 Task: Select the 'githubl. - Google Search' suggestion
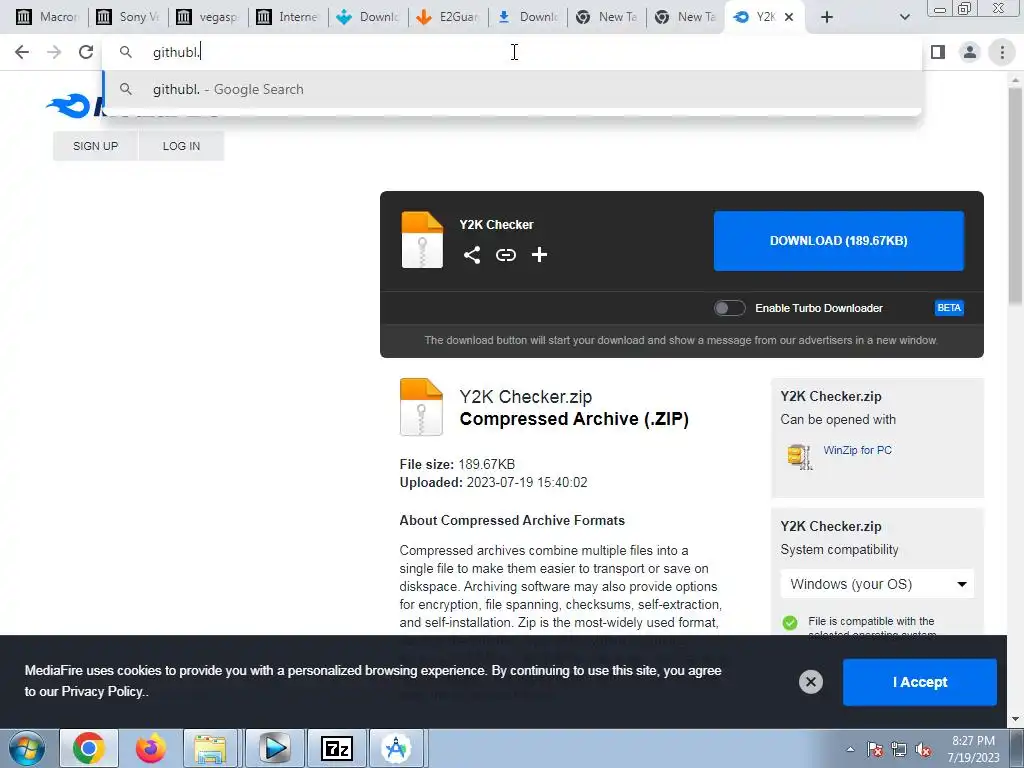tap(513, 89)
